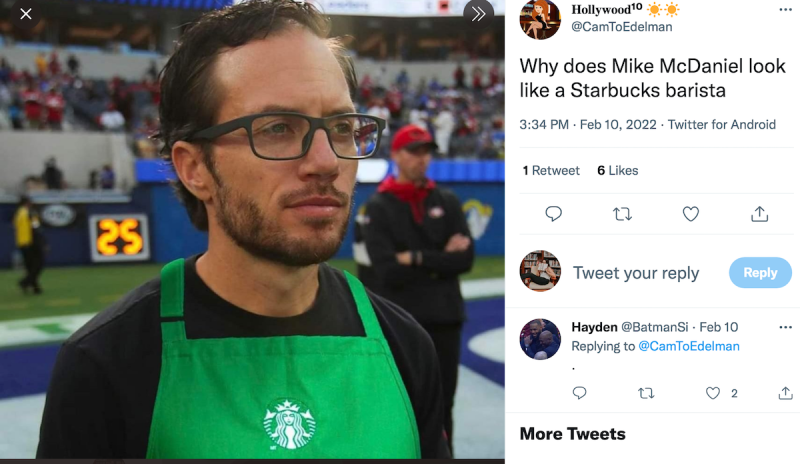
Task: Click @CamToEdelman in 'Replying to' line
Action: coord(688,346)
